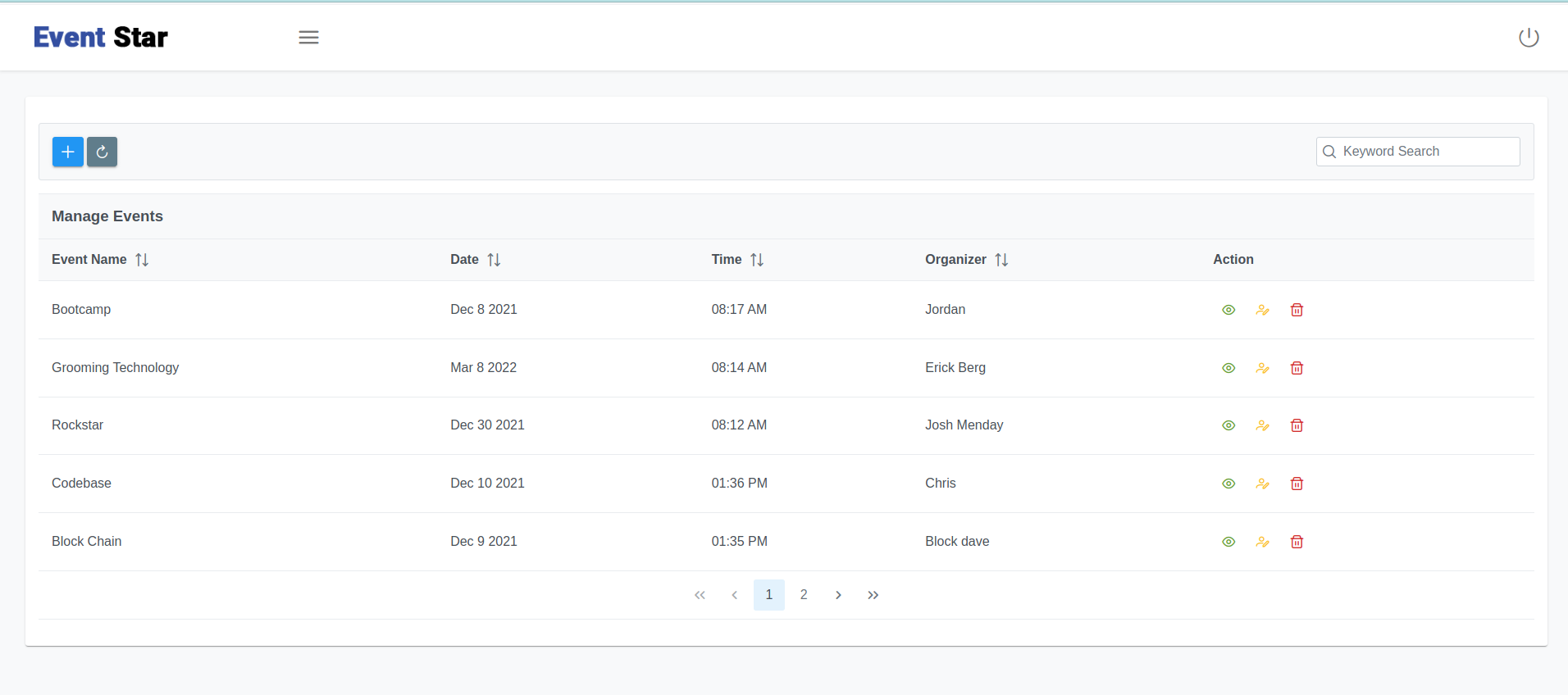Delete the Grooming Technology event
The image size is (1568, 695).
(1297, 368)
